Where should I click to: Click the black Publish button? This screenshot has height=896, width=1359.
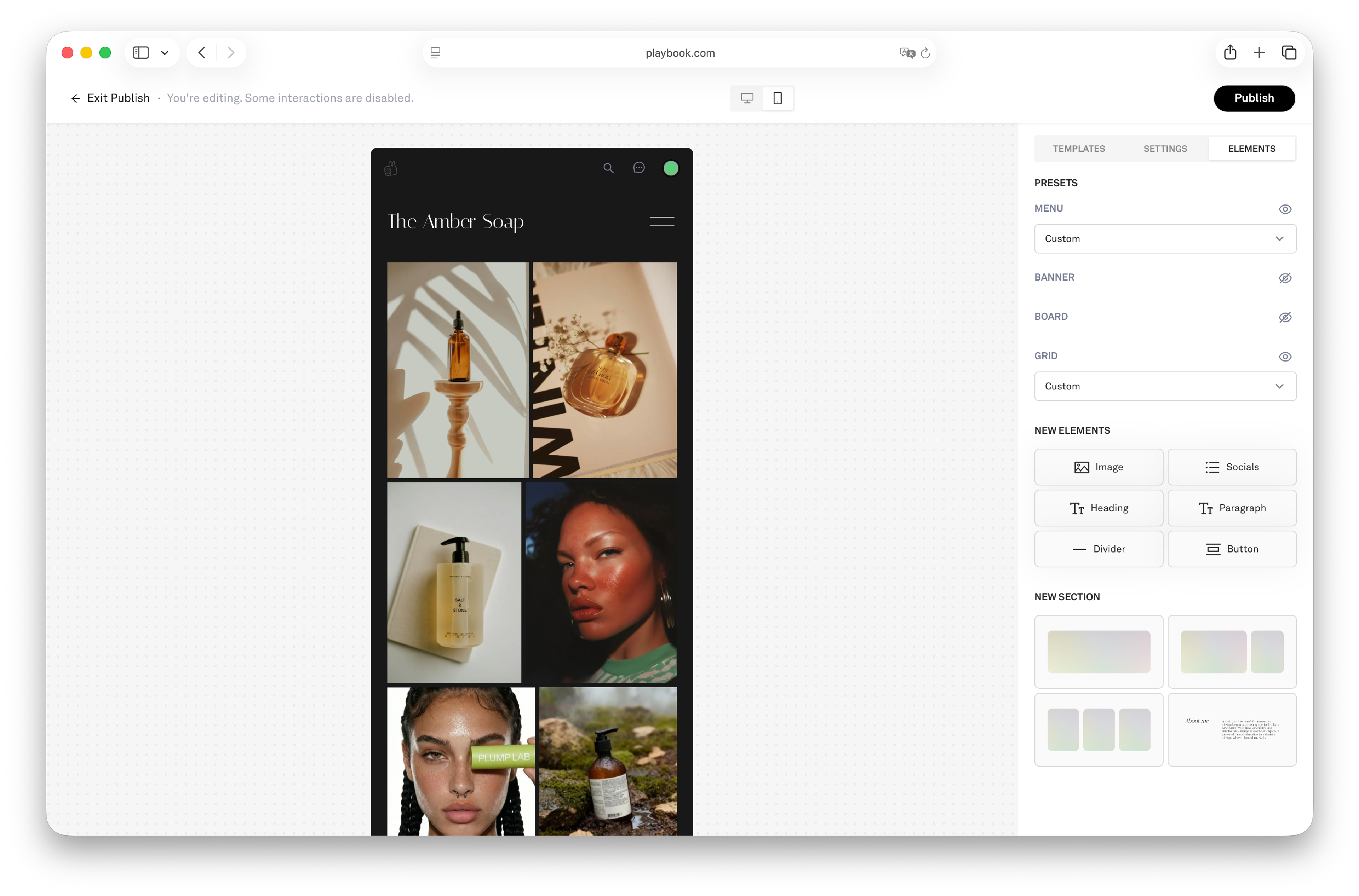(x=1254, y=98)
